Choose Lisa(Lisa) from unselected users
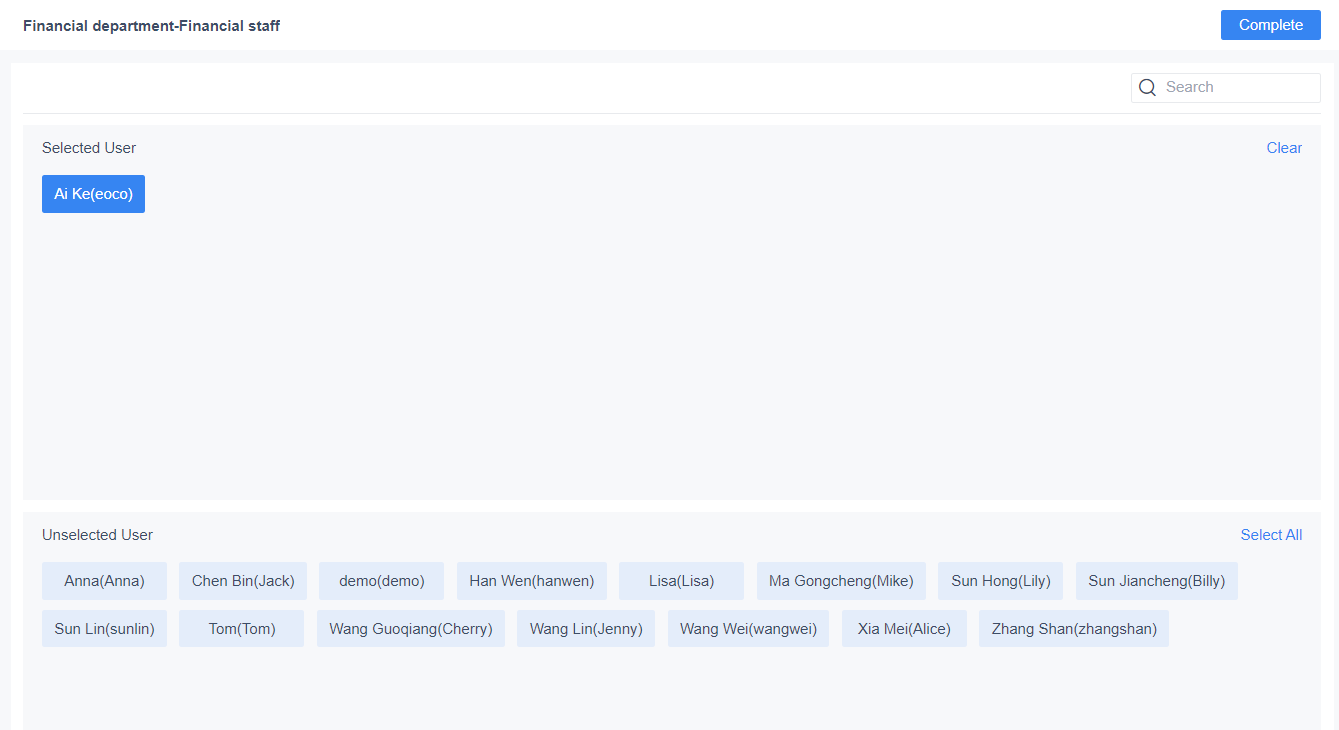 (x=681, y=580)
